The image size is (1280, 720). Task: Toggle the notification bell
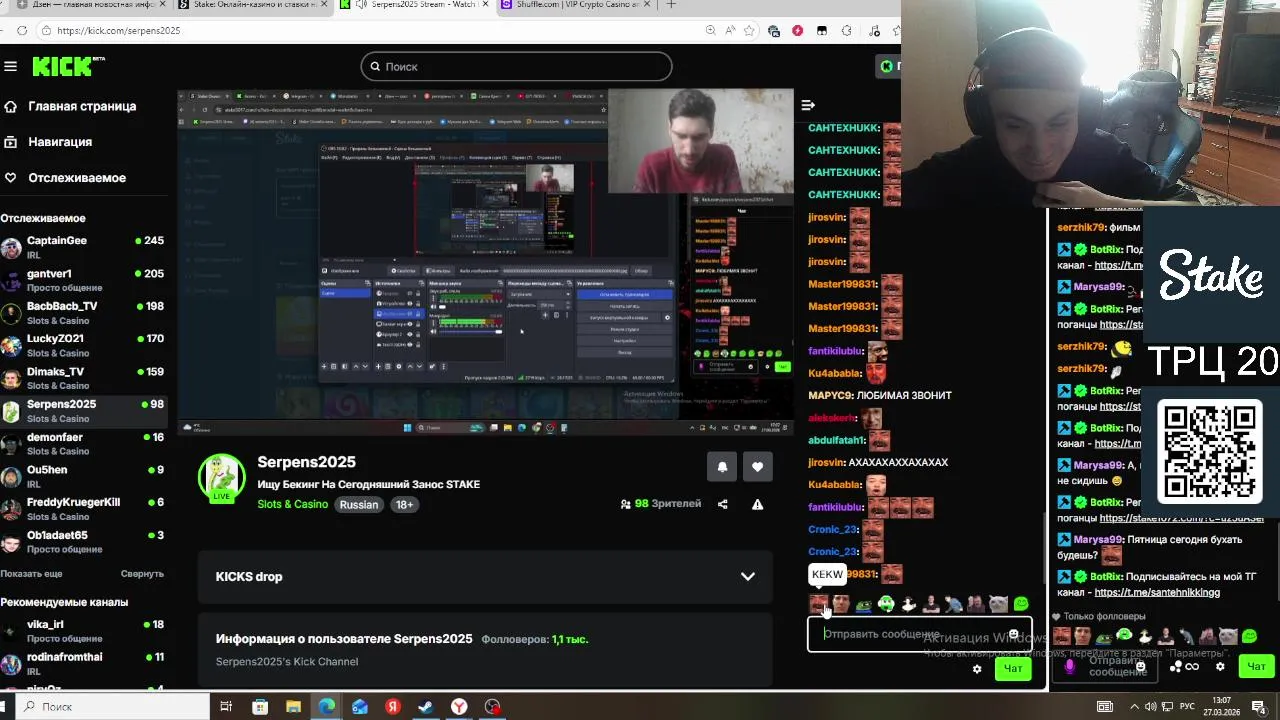pos(722,467)
